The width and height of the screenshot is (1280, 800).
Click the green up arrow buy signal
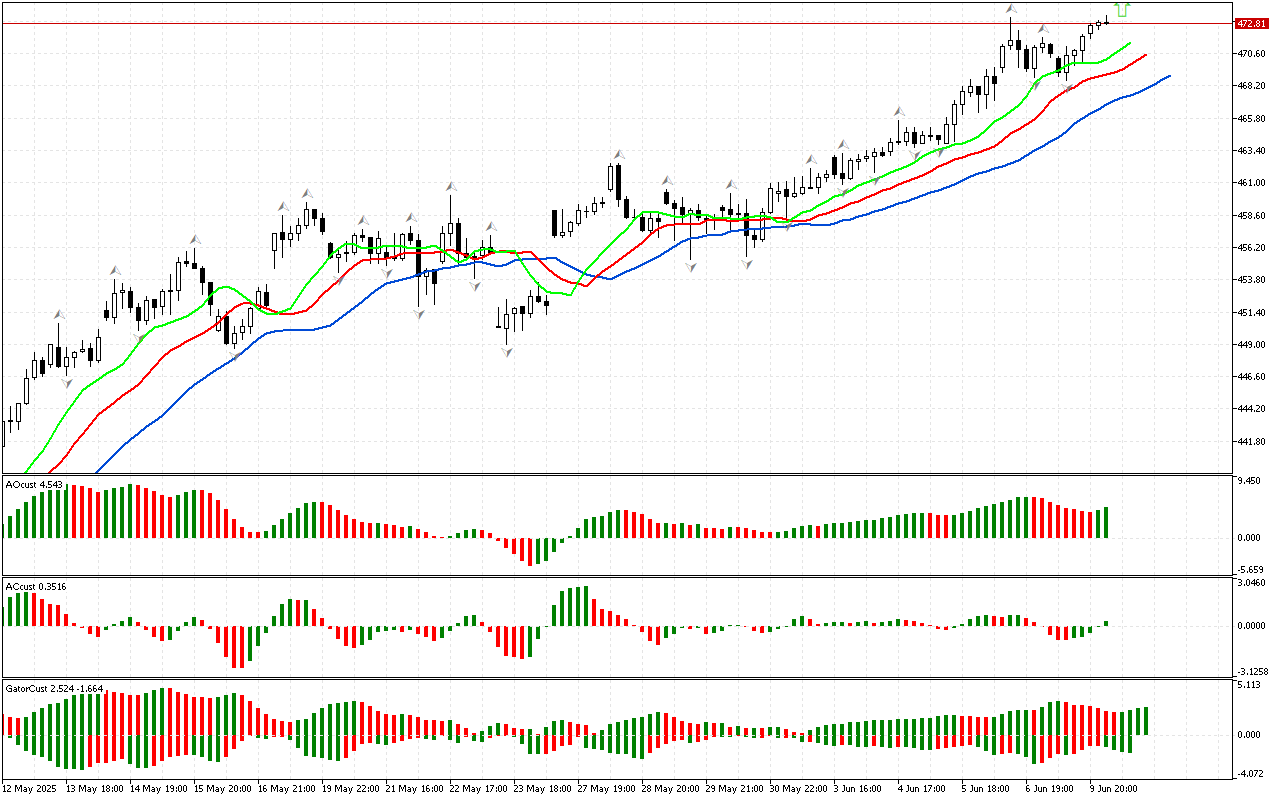[x=1122, y=10]
